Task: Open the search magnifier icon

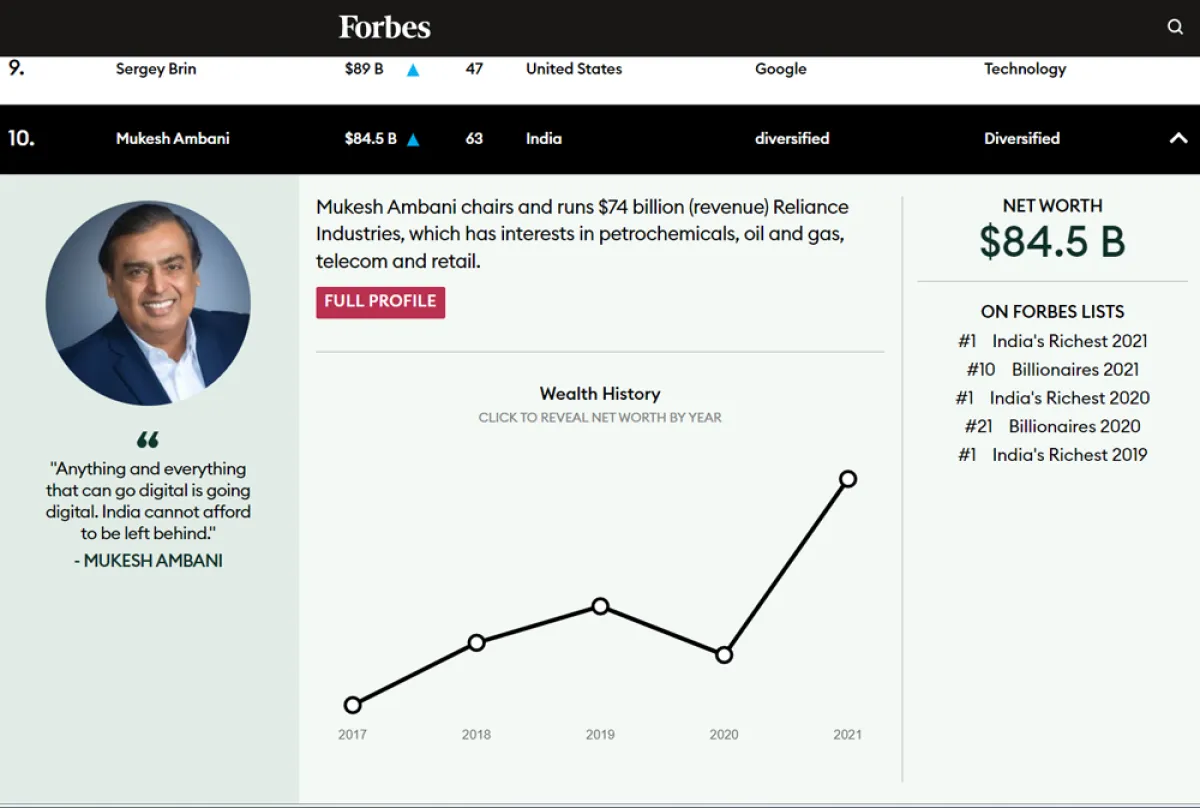Action: point(1175,27)
